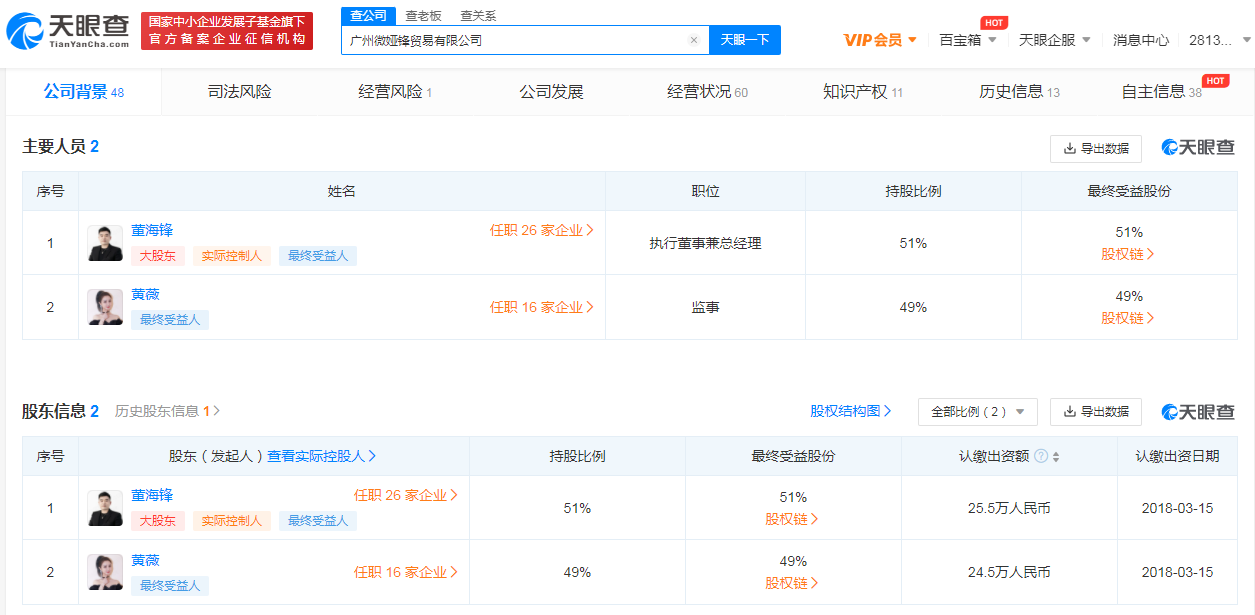Click 查看实际控股人 link in table header

tap(322, 456)
